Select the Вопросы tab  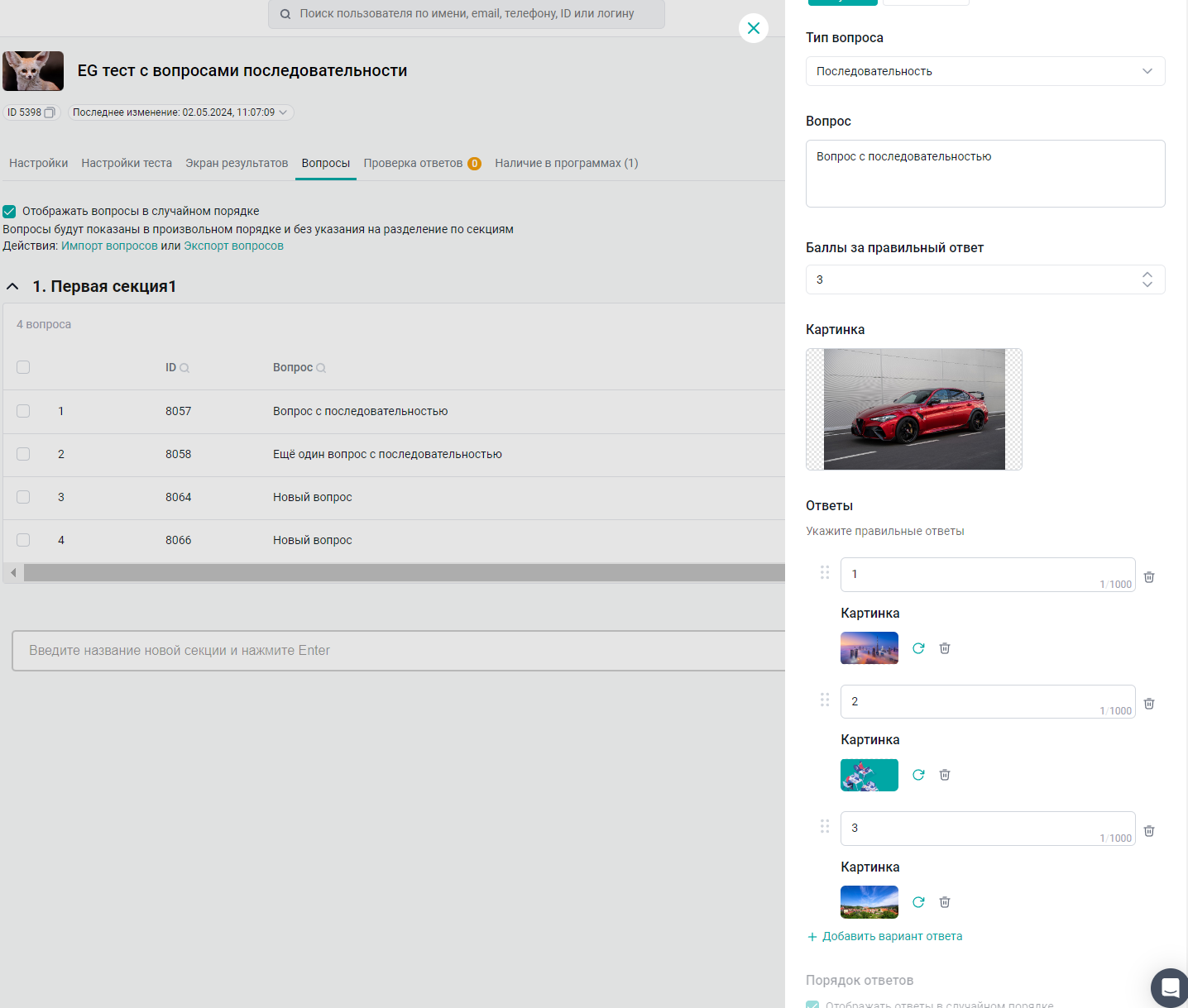pyautogui.click(x=326, y=163)
